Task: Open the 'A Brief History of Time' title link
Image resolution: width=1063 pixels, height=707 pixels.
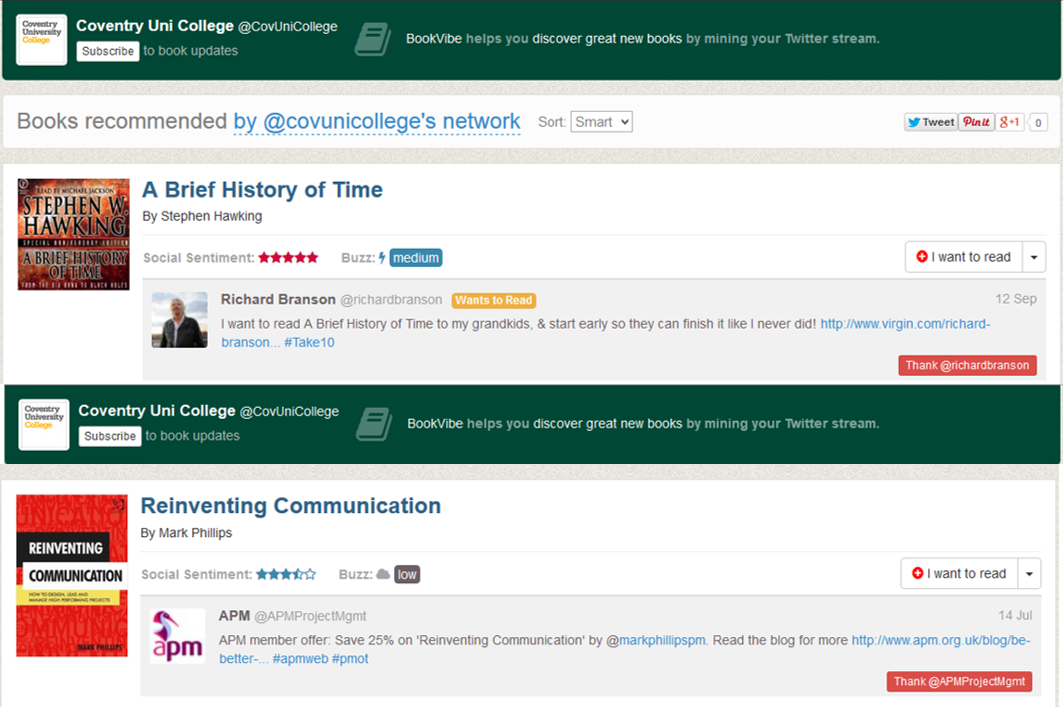Action: (x=262, y=190)
